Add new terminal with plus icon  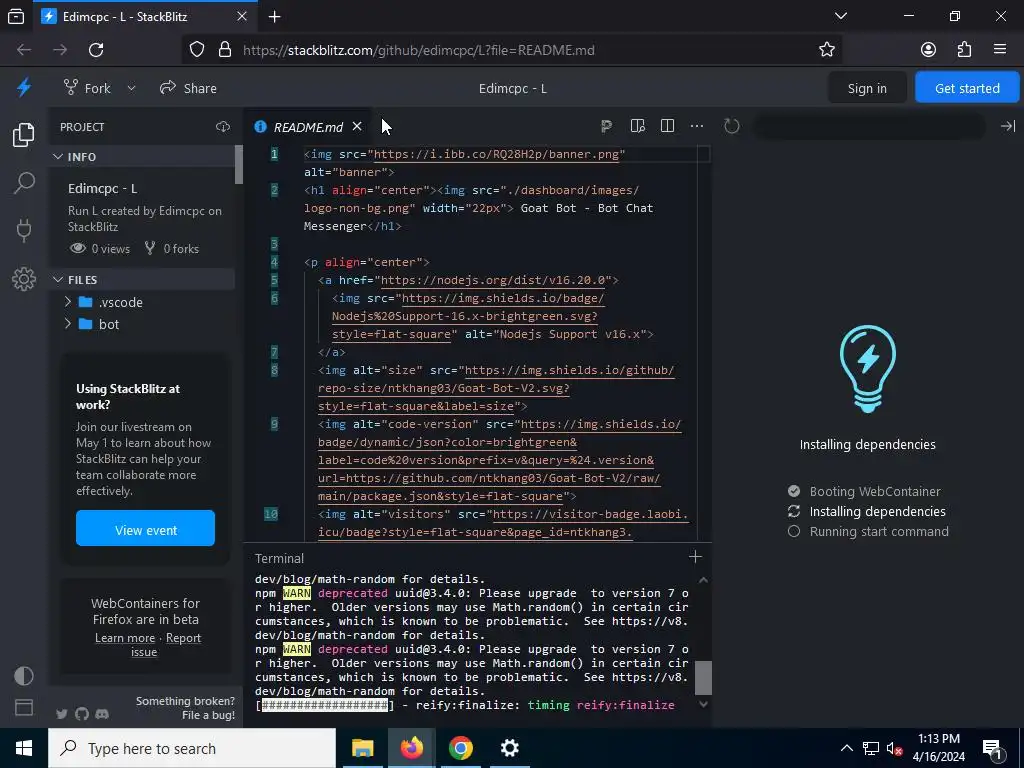pyautogui.click(x=695, y=556)
